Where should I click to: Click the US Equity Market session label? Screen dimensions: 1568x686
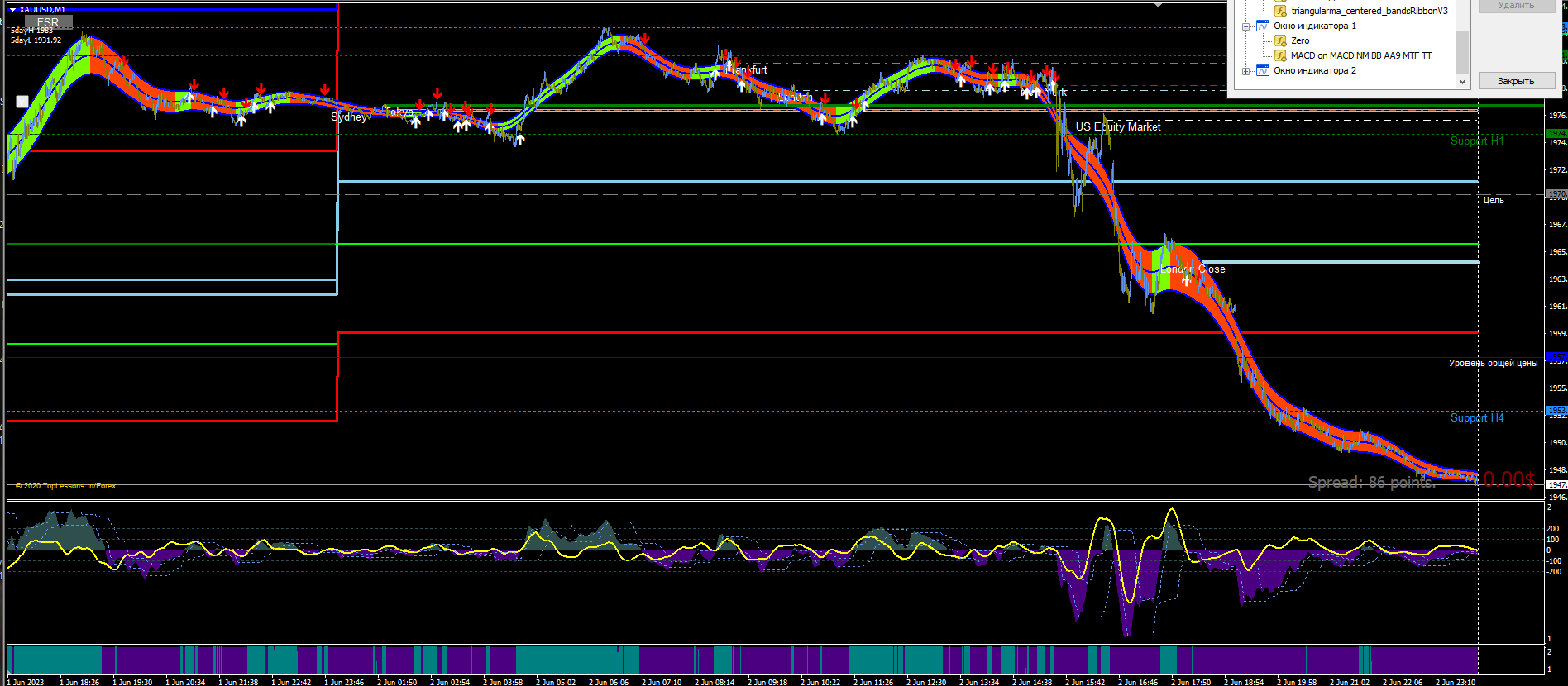[1118, 127]
